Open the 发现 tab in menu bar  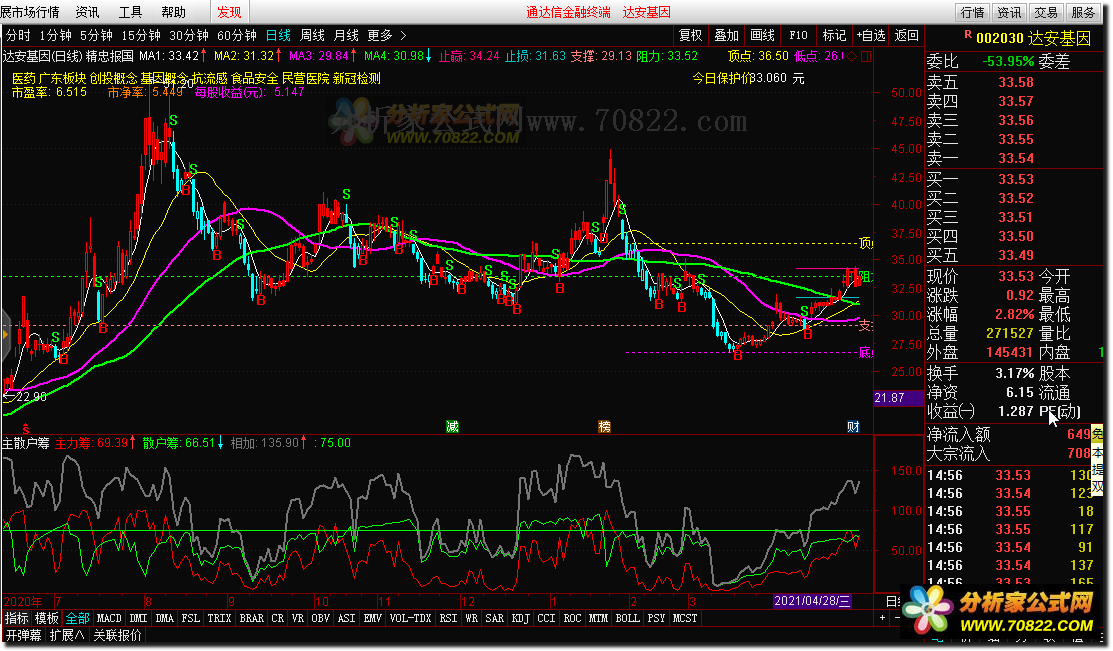229,12
